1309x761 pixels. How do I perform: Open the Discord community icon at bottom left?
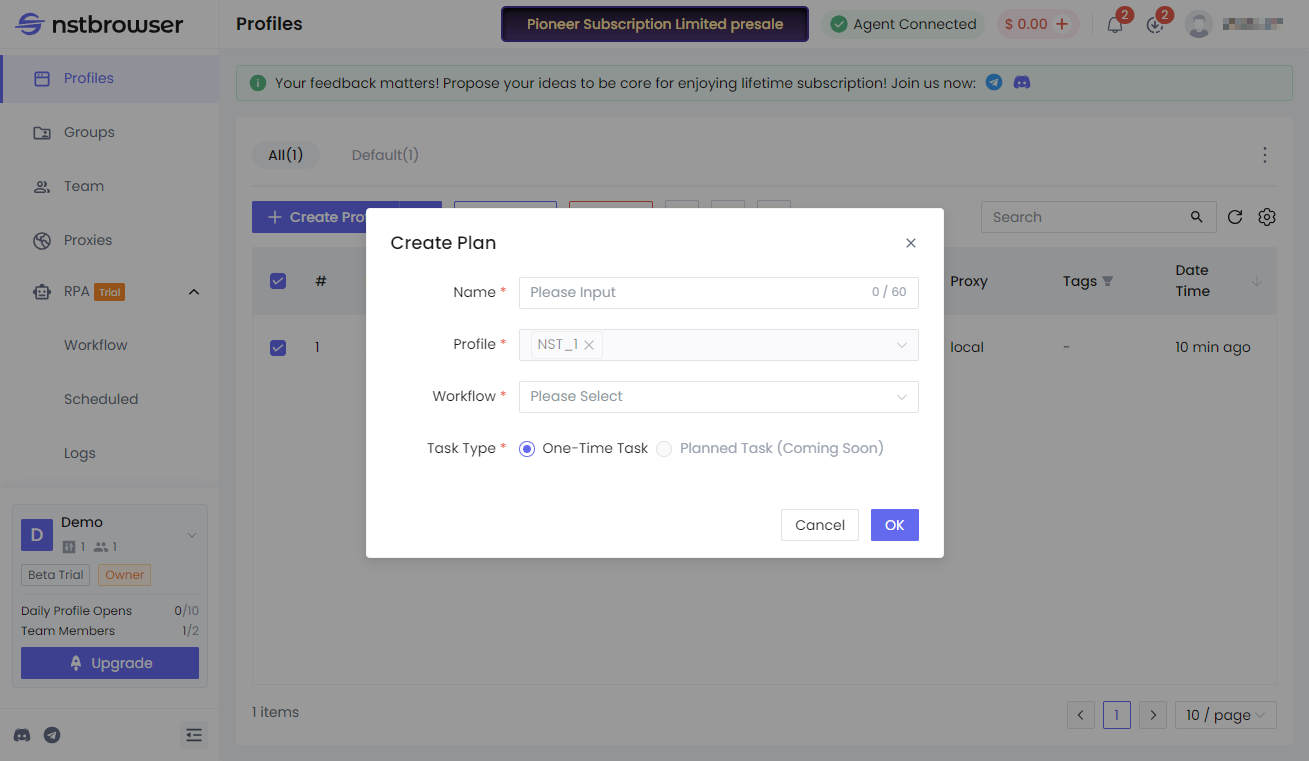(x=21, y=735)
